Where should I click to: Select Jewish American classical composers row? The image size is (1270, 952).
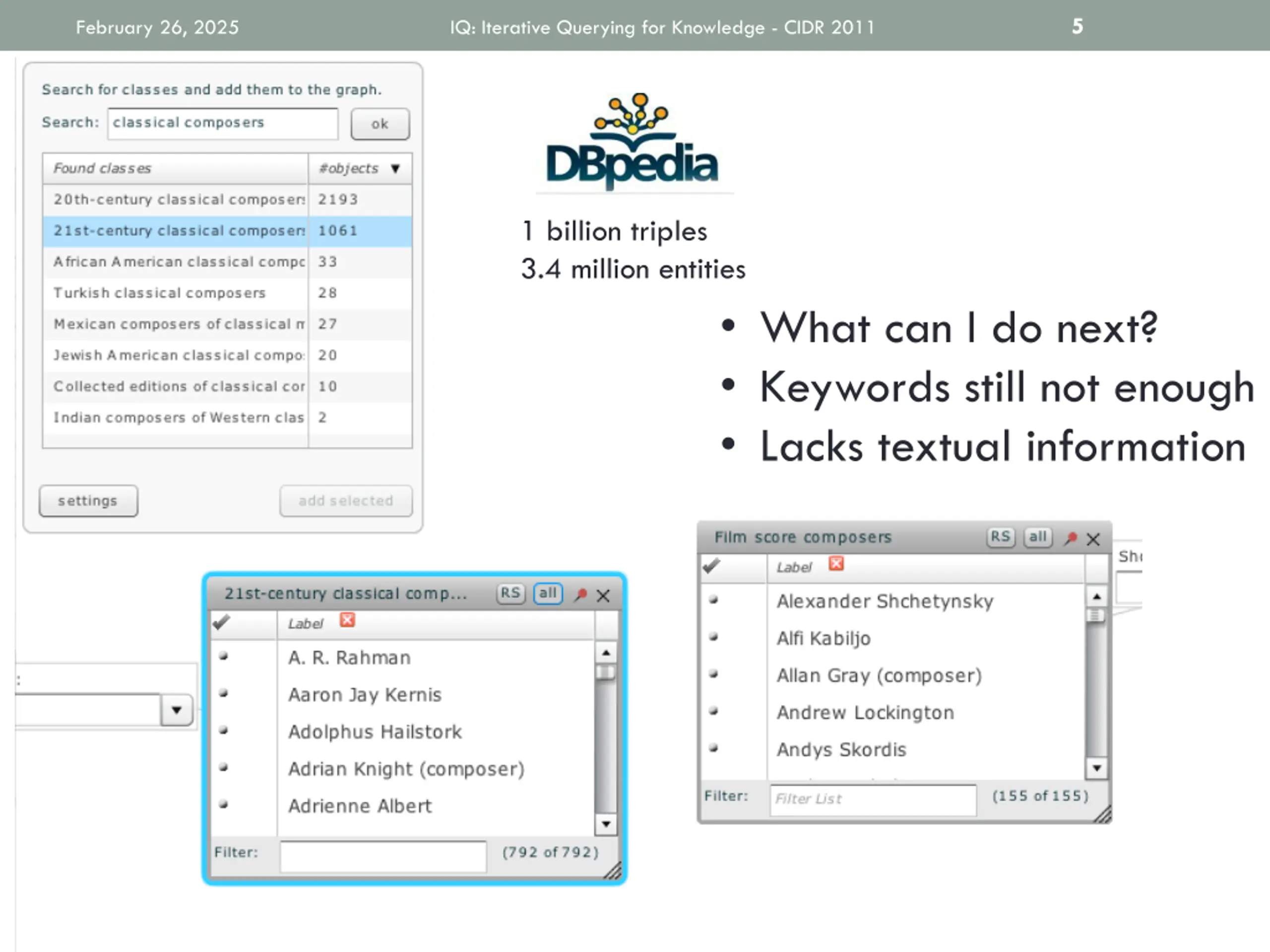(x=227, y=355)
